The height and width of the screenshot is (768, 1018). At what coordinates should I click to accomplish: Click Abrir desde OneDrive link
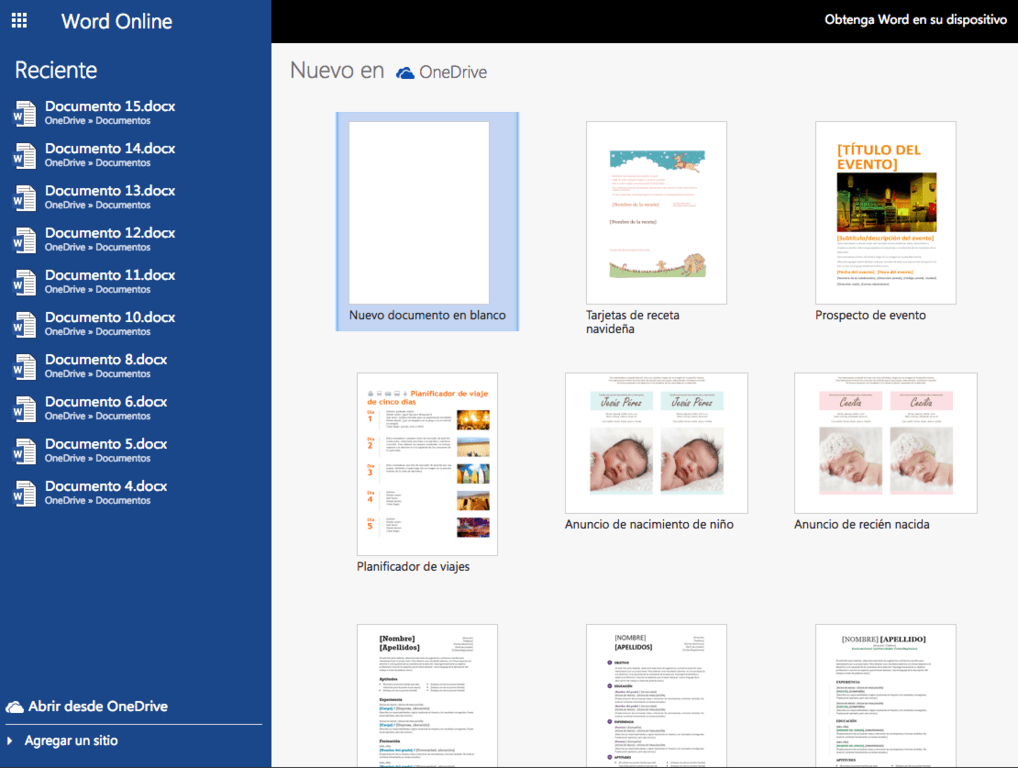tap(97, 706)
